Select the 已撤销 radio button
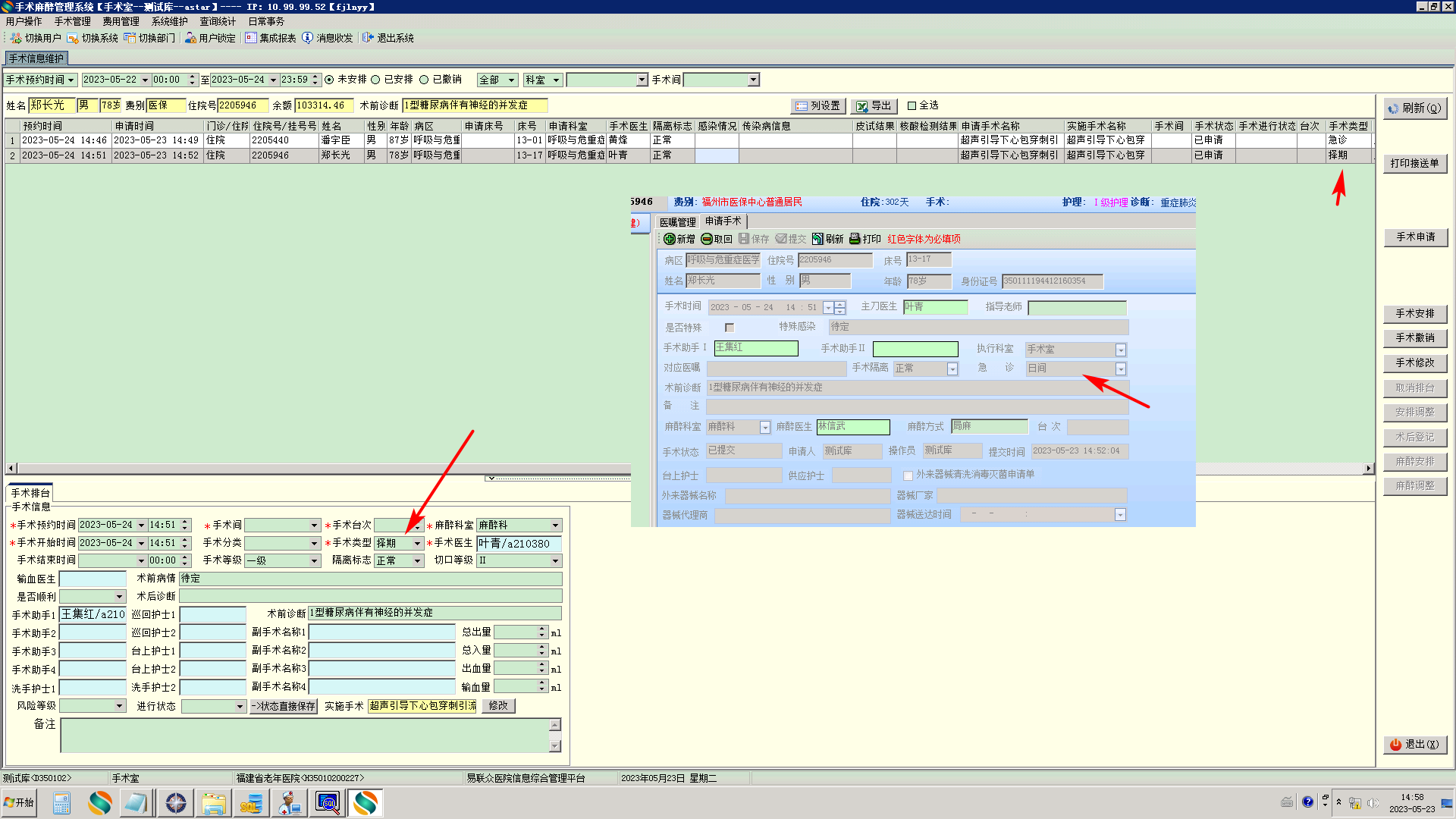Screen dimensions: 1456x819 424,80
